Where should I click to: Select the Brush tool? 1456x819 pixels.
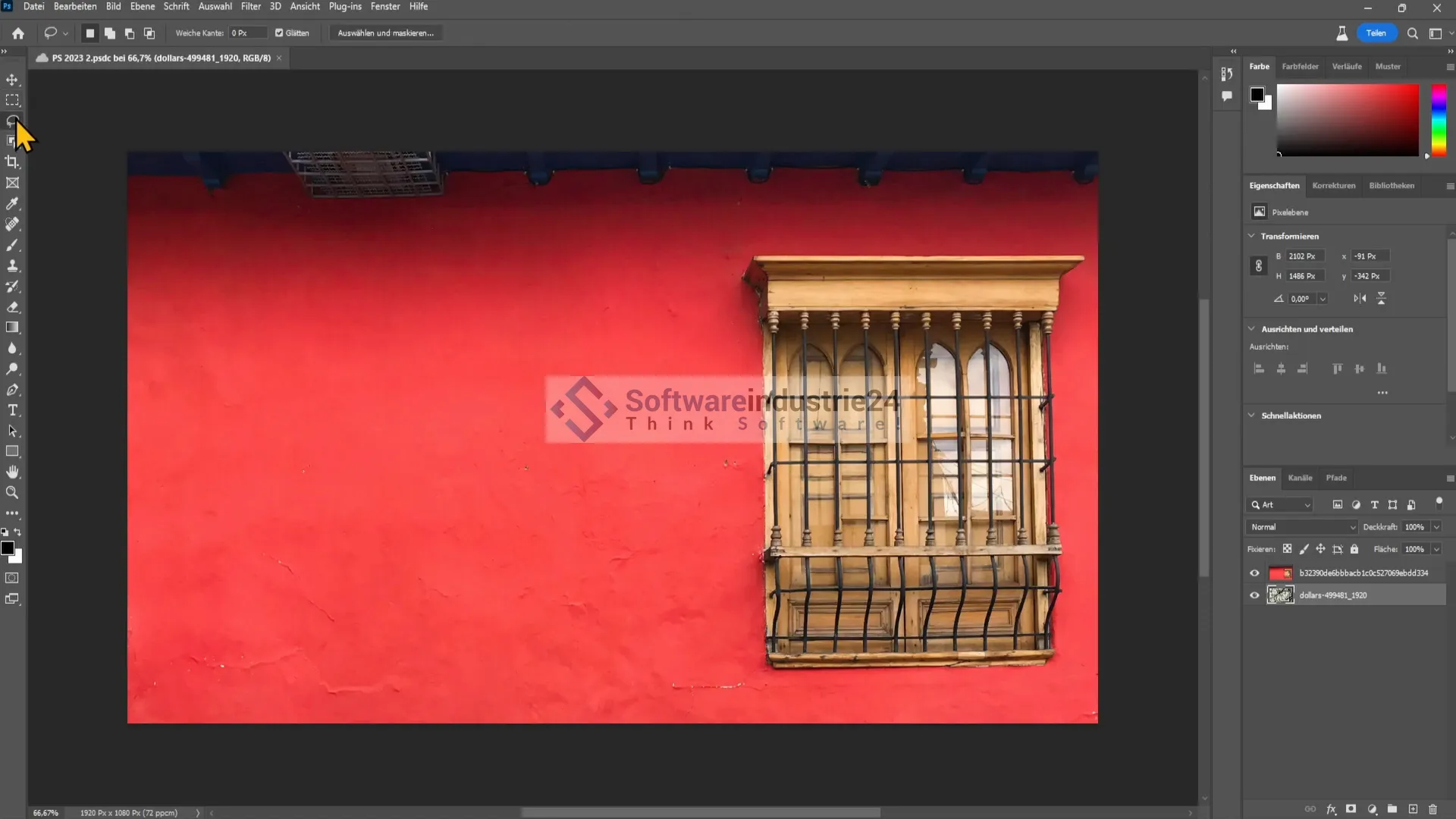click(x=12, y=245)
